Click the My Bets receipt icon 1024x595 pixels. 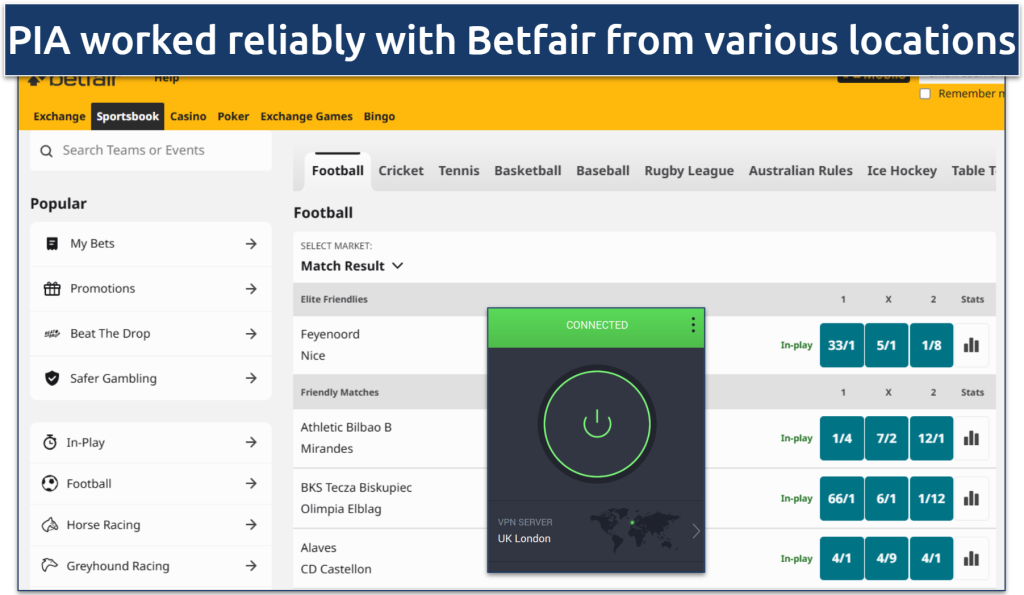[52, 244]
